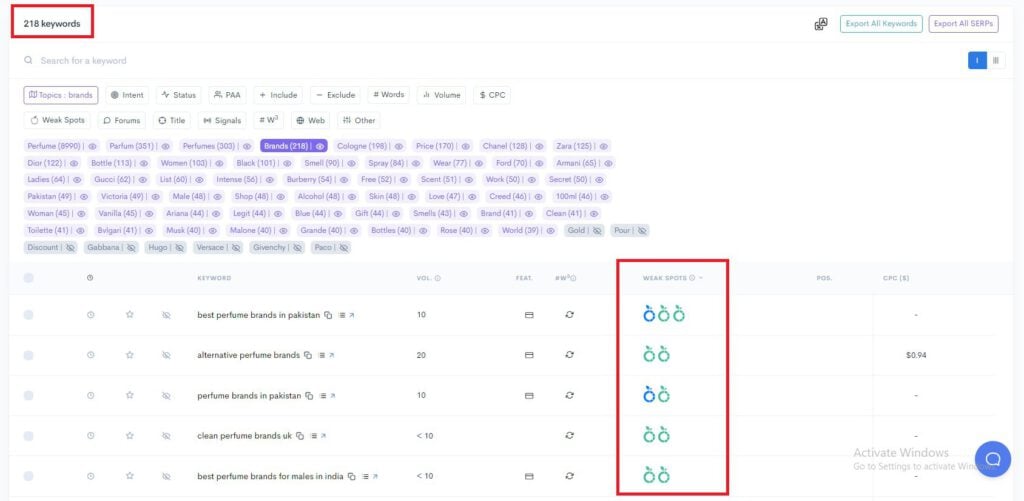Check the 'best perfume brands in pakistan' row
This screenshot has width=1024, height=501.
[28, 315]
